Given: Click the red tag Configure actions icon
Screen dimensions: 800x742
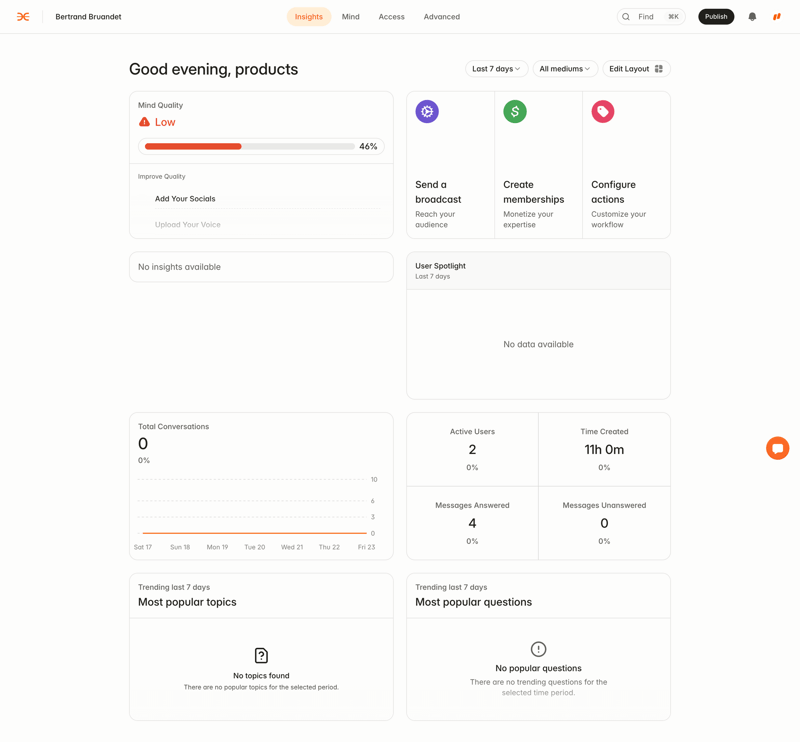Looking at the screenshot, I should point(603,112).
